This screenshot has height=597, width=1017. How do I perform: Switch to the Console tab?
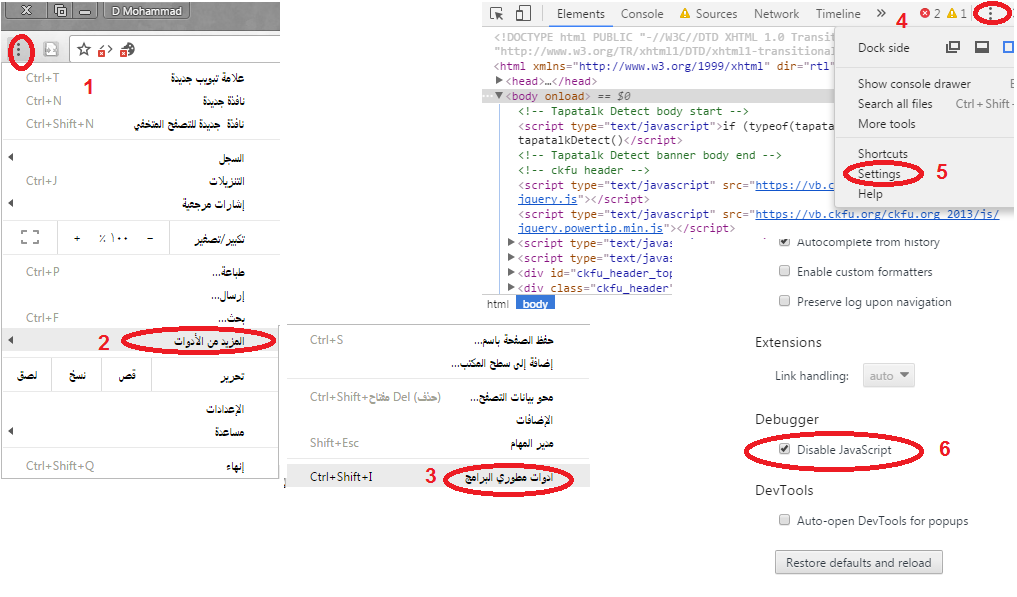[642, 14]
